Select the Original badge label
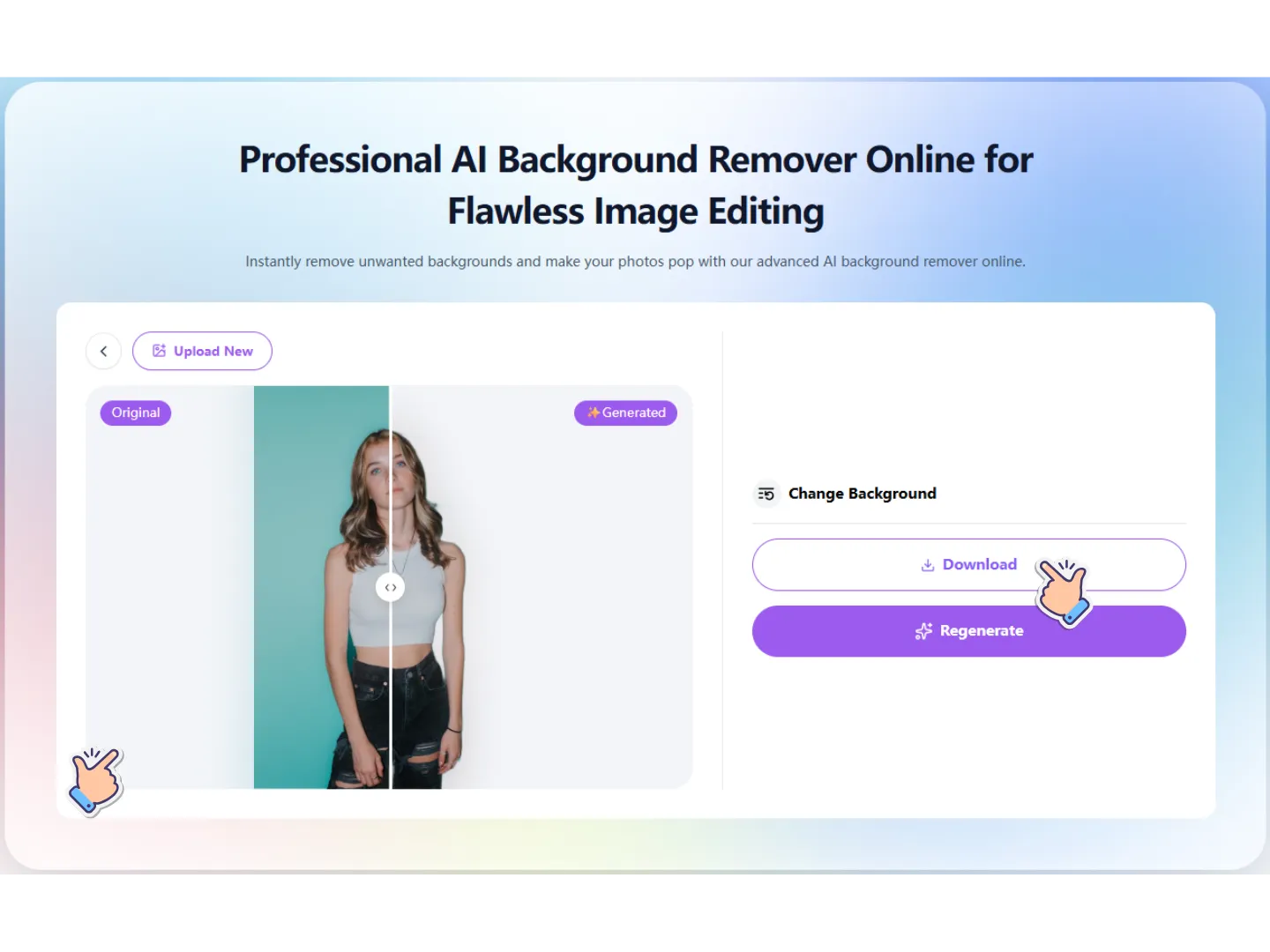Image resolution: width=1270 pixels, height=952 pixels. 136,413
